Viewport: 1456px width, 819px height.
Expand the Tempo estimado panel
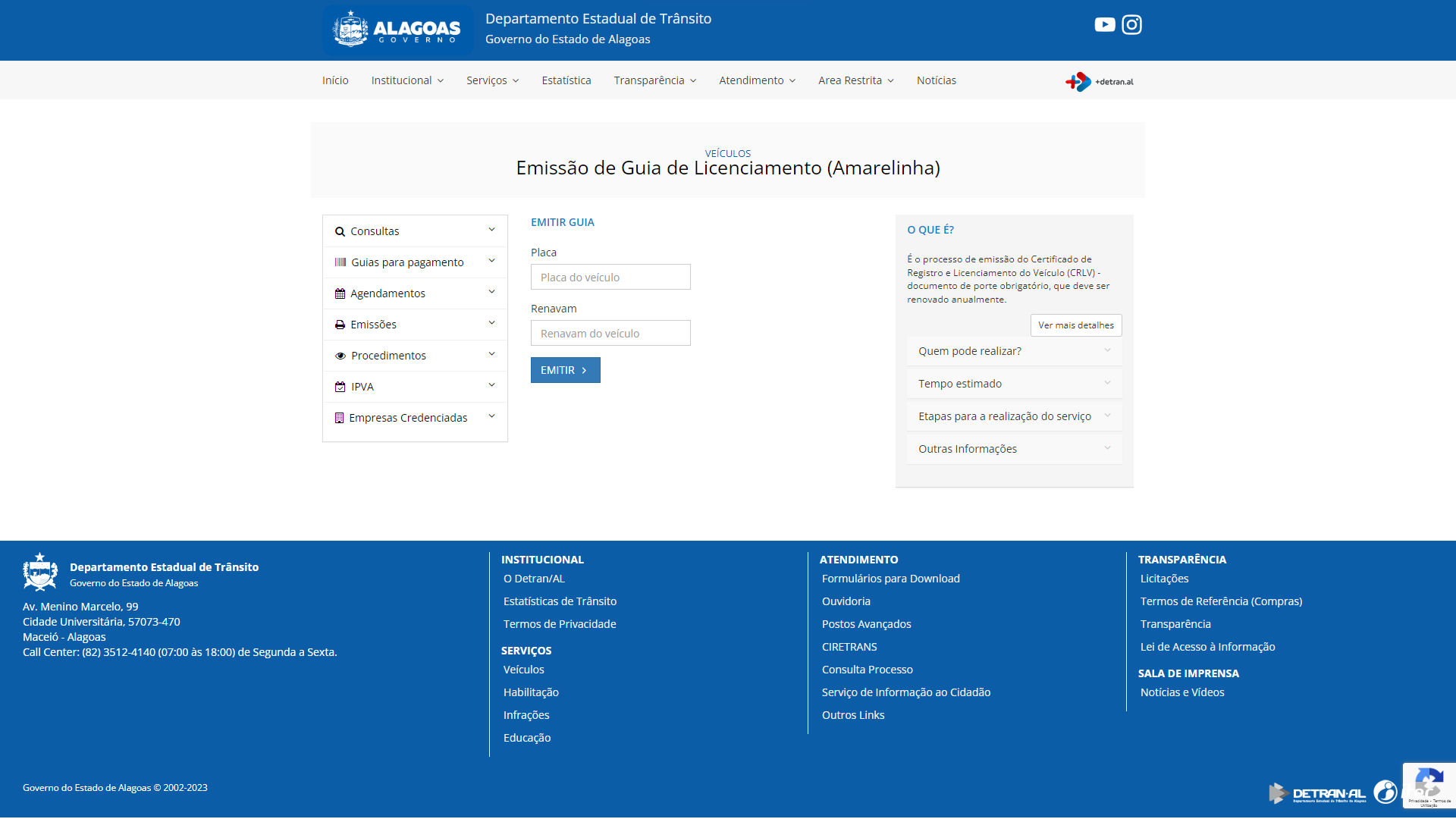(1014, 384)
